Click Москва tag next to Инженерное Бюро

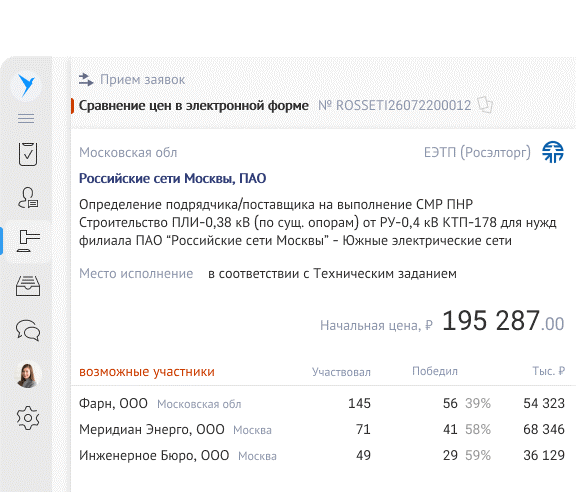tap(257, 456)
